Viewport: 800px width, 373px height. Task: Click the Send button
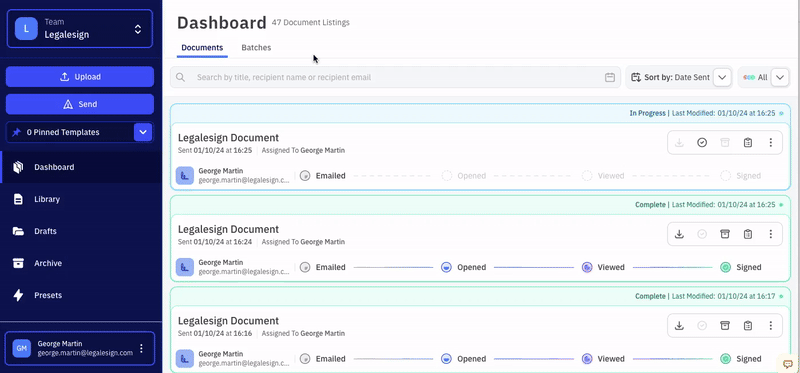[x=80, y=104]
